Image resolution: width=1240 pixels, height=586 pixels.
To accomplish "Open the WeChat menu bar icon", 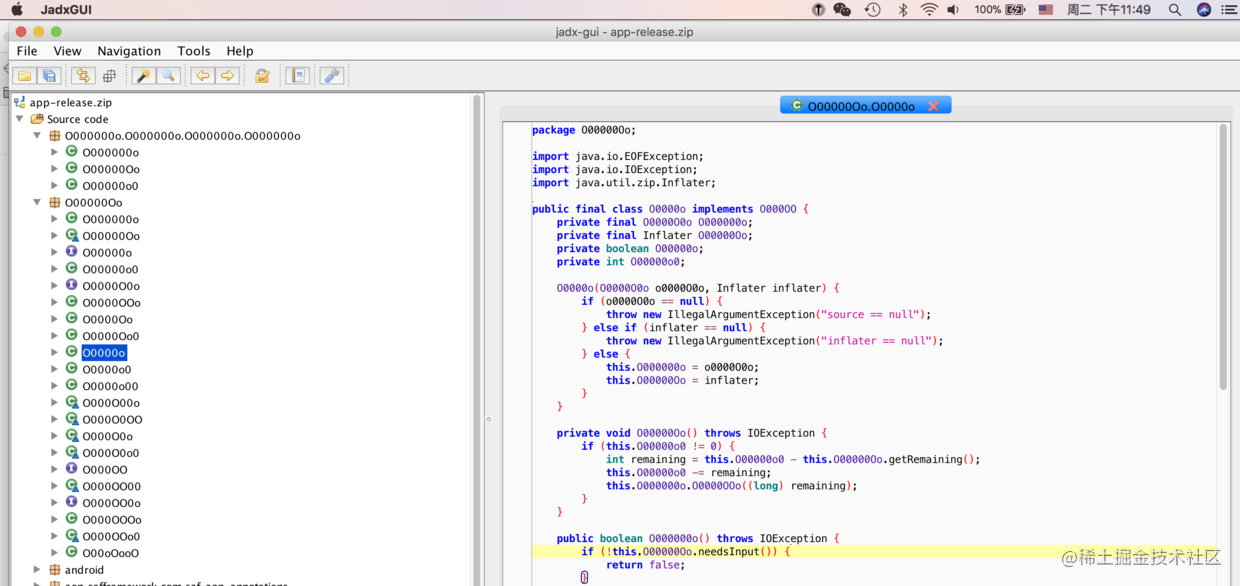I will coord(842,9).
